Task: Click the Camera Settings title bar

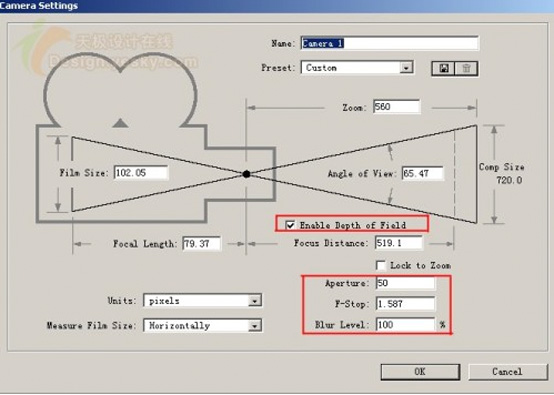Action: pos(277,6)
